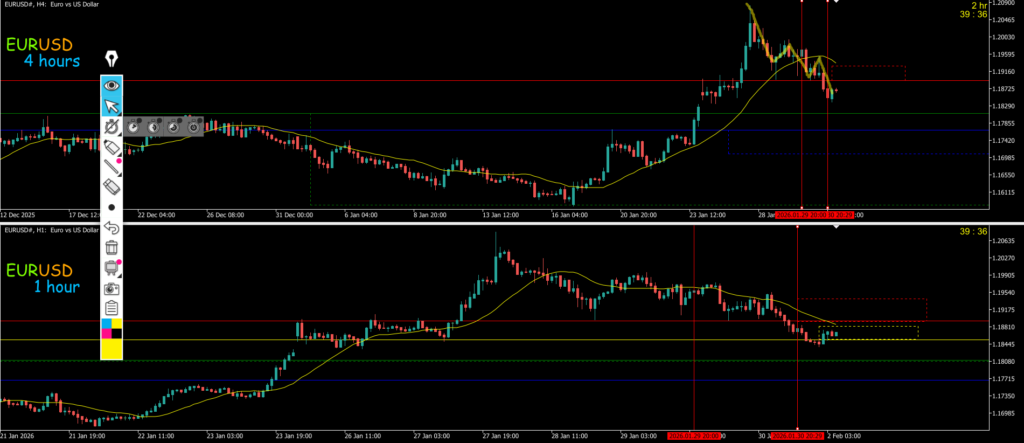This screenshot has width=1024, height=443.
Task: Click the white chart shift triangle on H1 chart
Action: pyautogui.click(x=836, y=227)
